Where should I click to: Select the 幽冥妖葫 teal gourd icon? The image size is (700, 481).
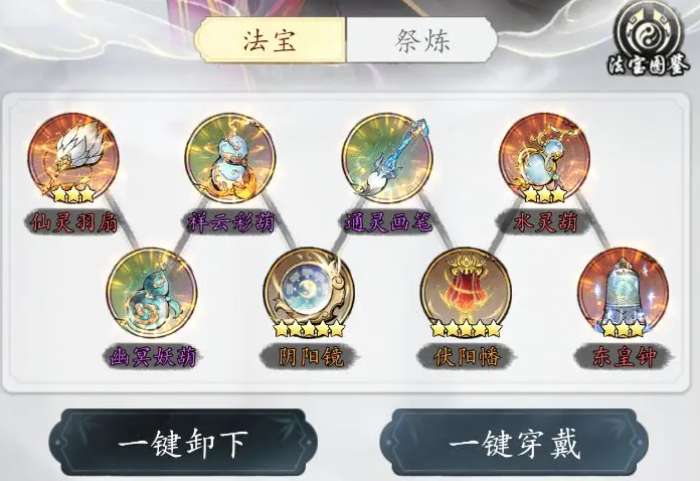click(x=152, y=293)
